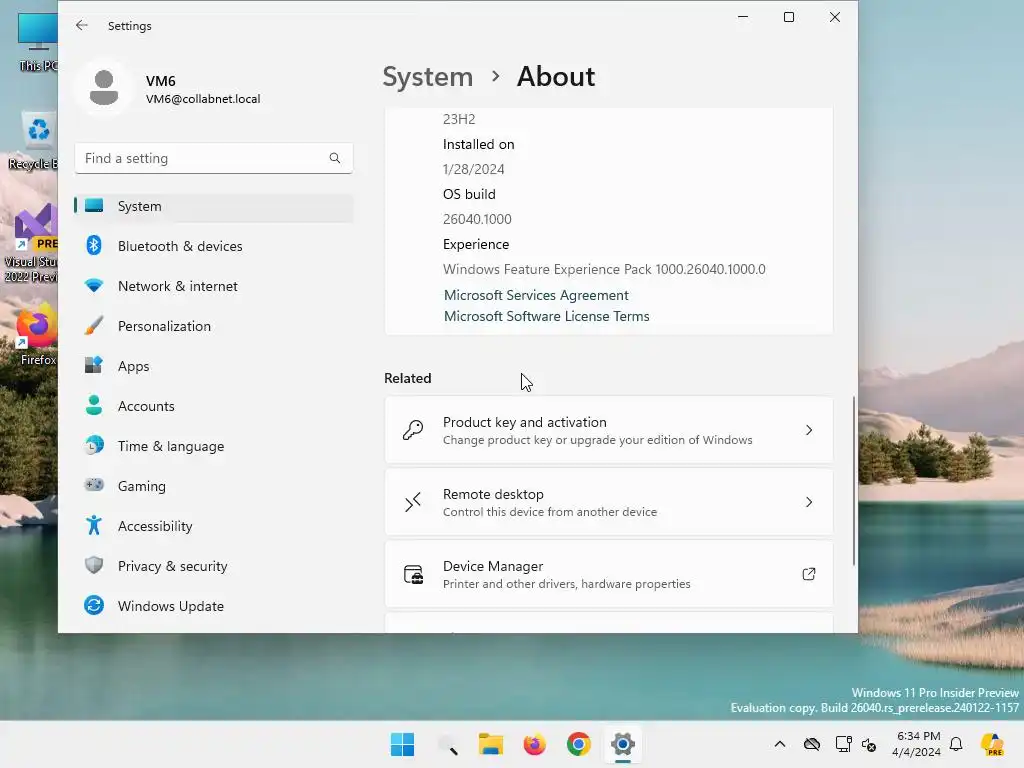1024x768 pixels.
Task: Open Remote desktop settings card
Action: tap(609, 502)
